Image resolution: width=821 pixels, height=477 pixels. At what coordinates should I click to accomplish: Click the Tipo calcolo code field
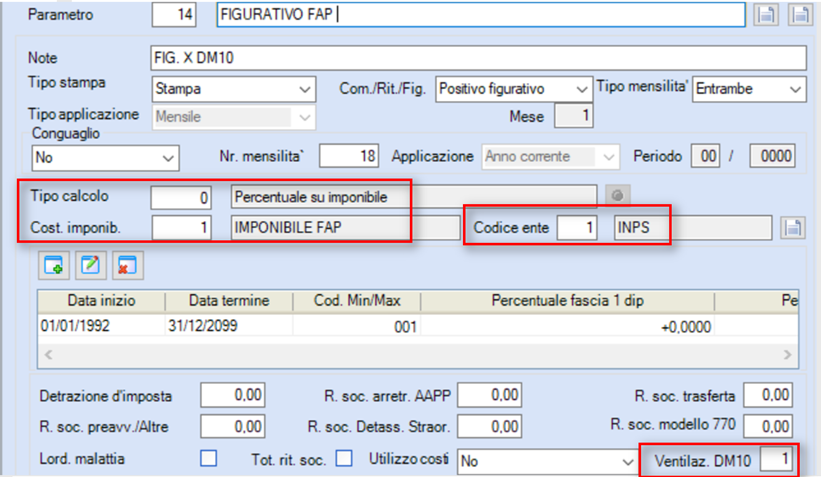181,197
